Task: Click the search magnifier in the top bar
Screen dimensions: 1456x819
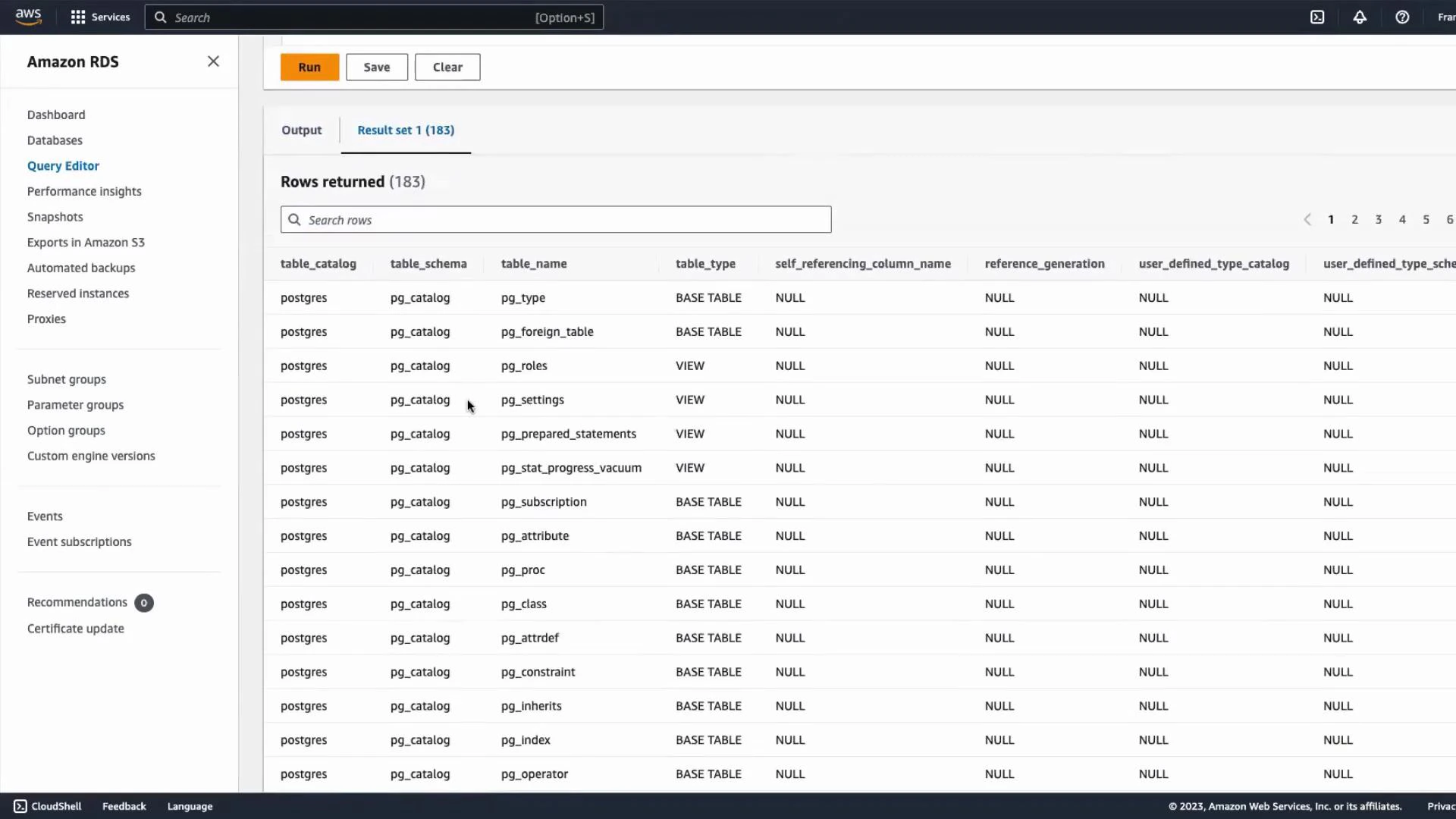Action: (160, 17)
